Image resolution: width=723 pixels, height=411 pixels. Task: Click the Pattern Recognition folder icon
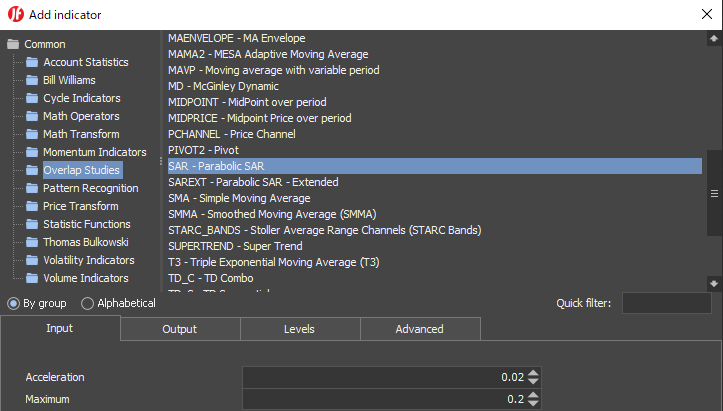(x=32, y=188)
